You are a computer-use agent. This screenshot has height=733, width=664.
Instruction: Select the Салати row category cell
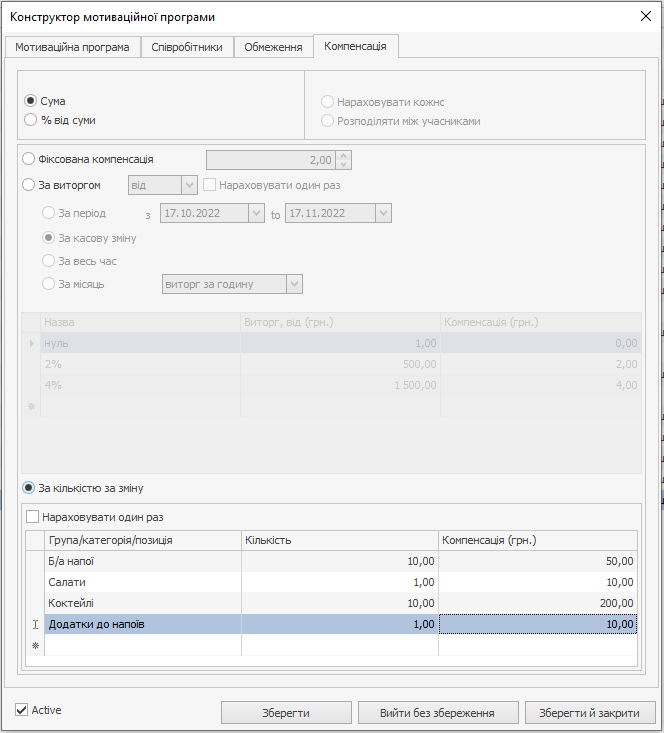[x=142, y=582]
